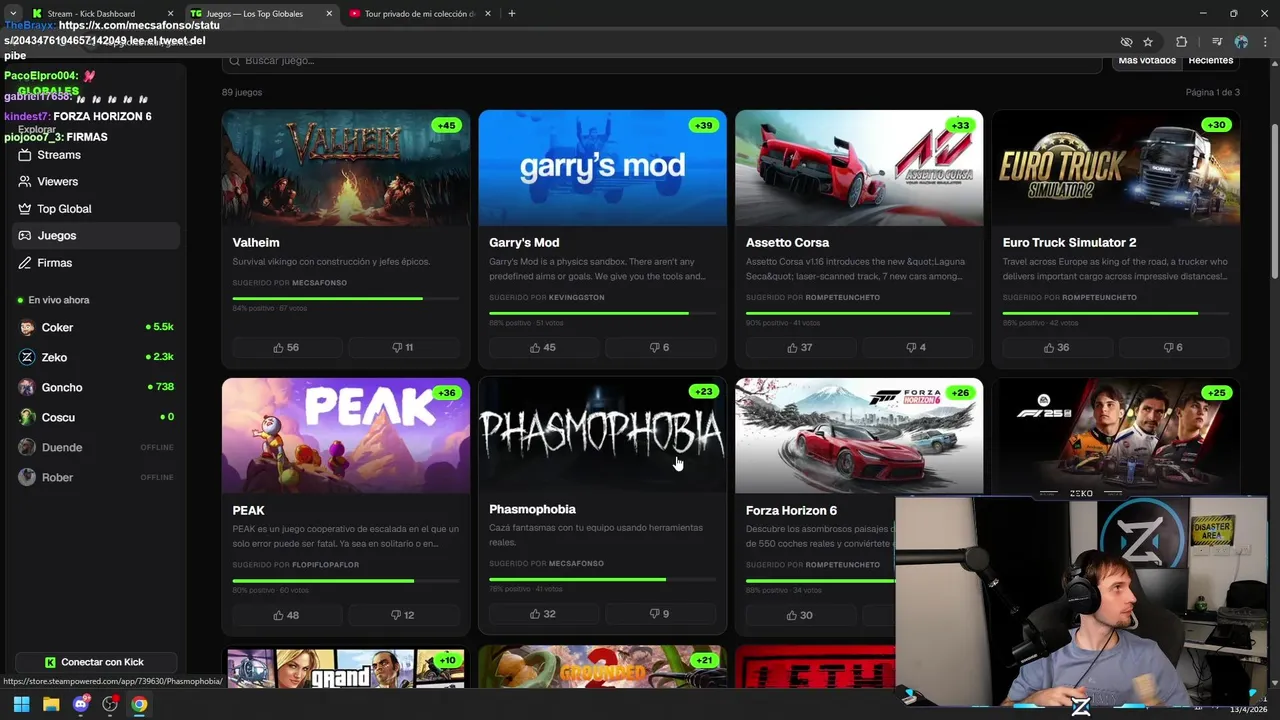Click Chrome's bookmark star icon
The height and width of the screenshot is (720, 1280).
point(1148,42)
